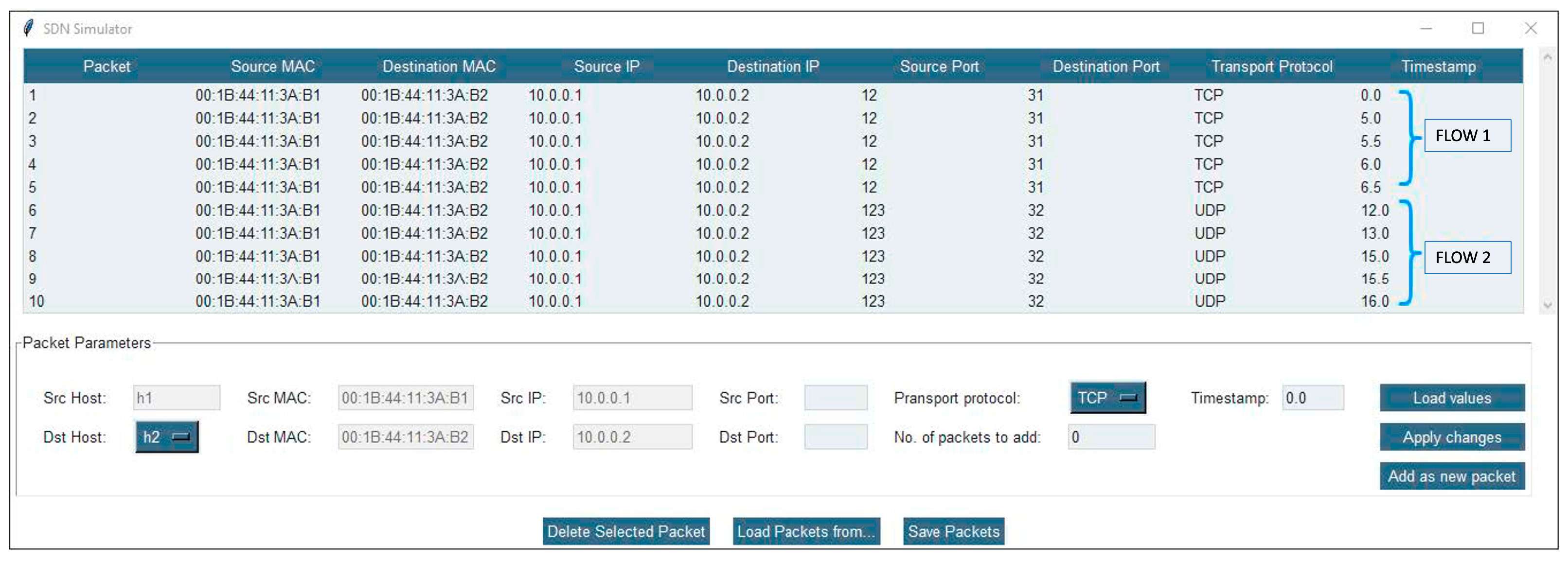Image resolution: width=1568 pixels, height=561 pixels.
Task: Select packet row 10 in the table
Action: 426,301
